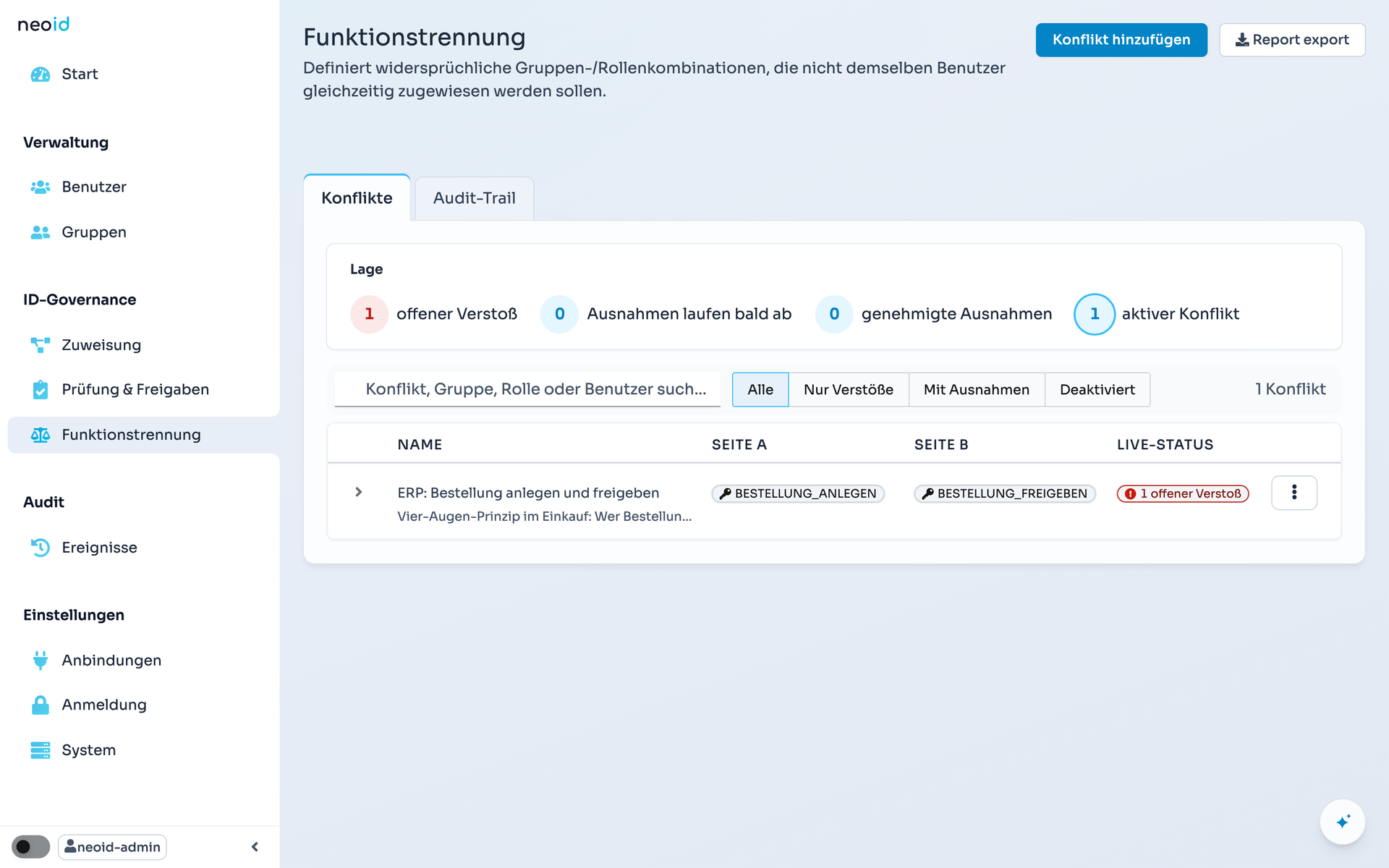The height and width of the screenshot is (868, 1389).
Task: Click the BESTELLUNG_FREIGEBEN role chip
Action: click(1005, 493)
